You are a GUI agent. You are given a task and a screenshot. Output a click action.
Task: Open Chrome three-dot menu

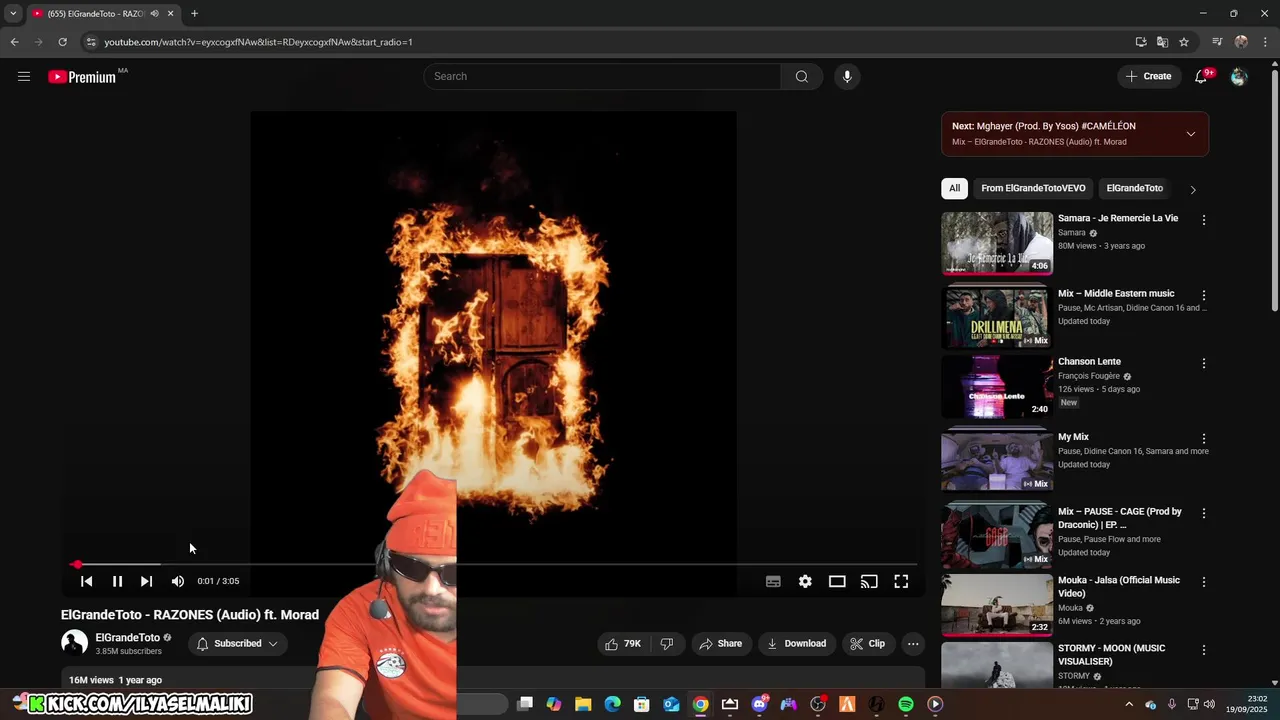(x=1266, y=42)
